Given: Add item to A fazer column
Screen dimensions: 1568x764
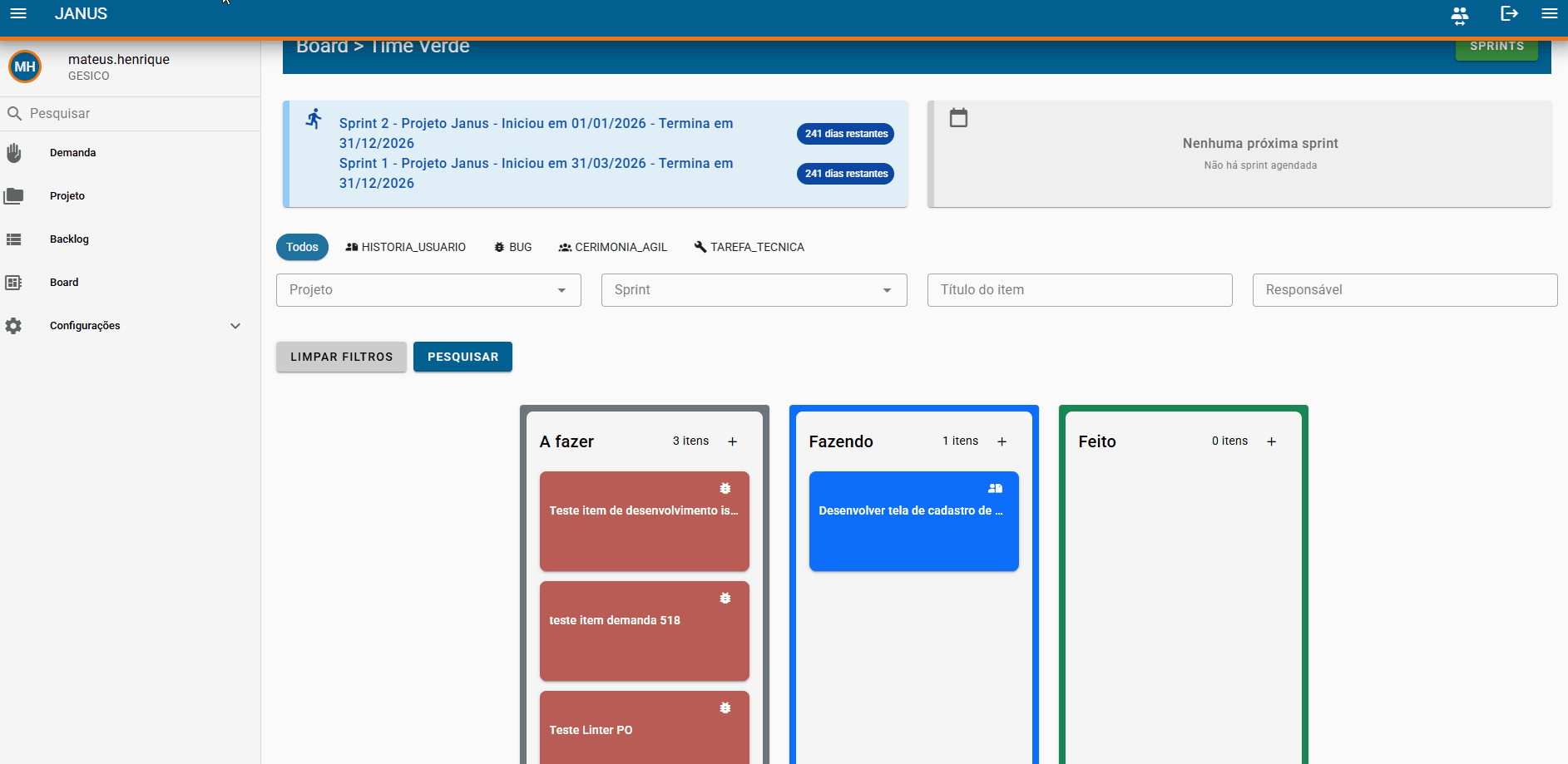Looking at the screenshot, I should click(733, 441).
